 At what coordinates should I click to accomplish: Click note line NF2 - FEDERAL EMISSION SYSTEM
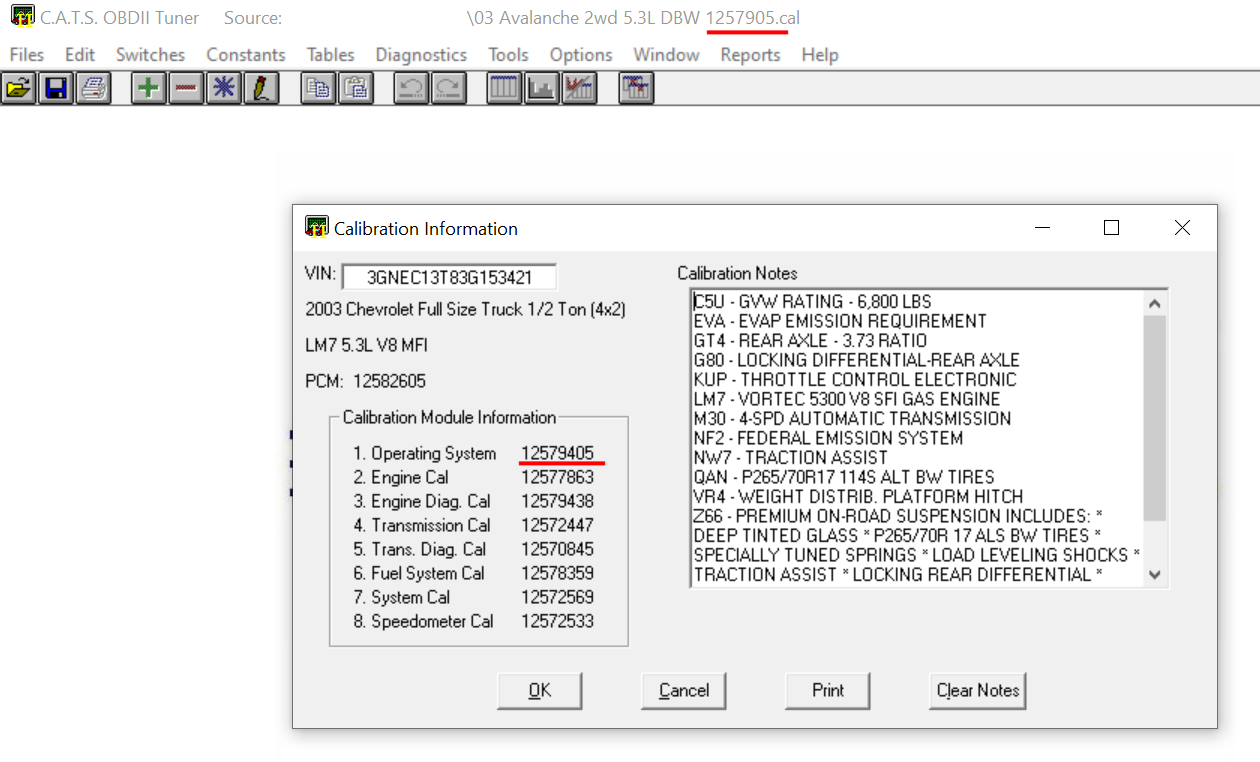[x=829, y=438]
